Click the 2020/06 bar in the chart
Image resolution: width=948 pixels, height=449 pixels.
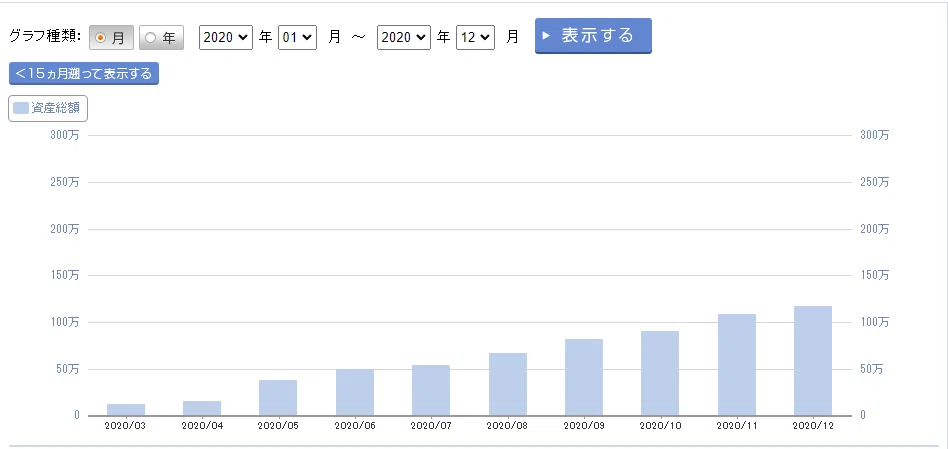[x=355, y=392]
